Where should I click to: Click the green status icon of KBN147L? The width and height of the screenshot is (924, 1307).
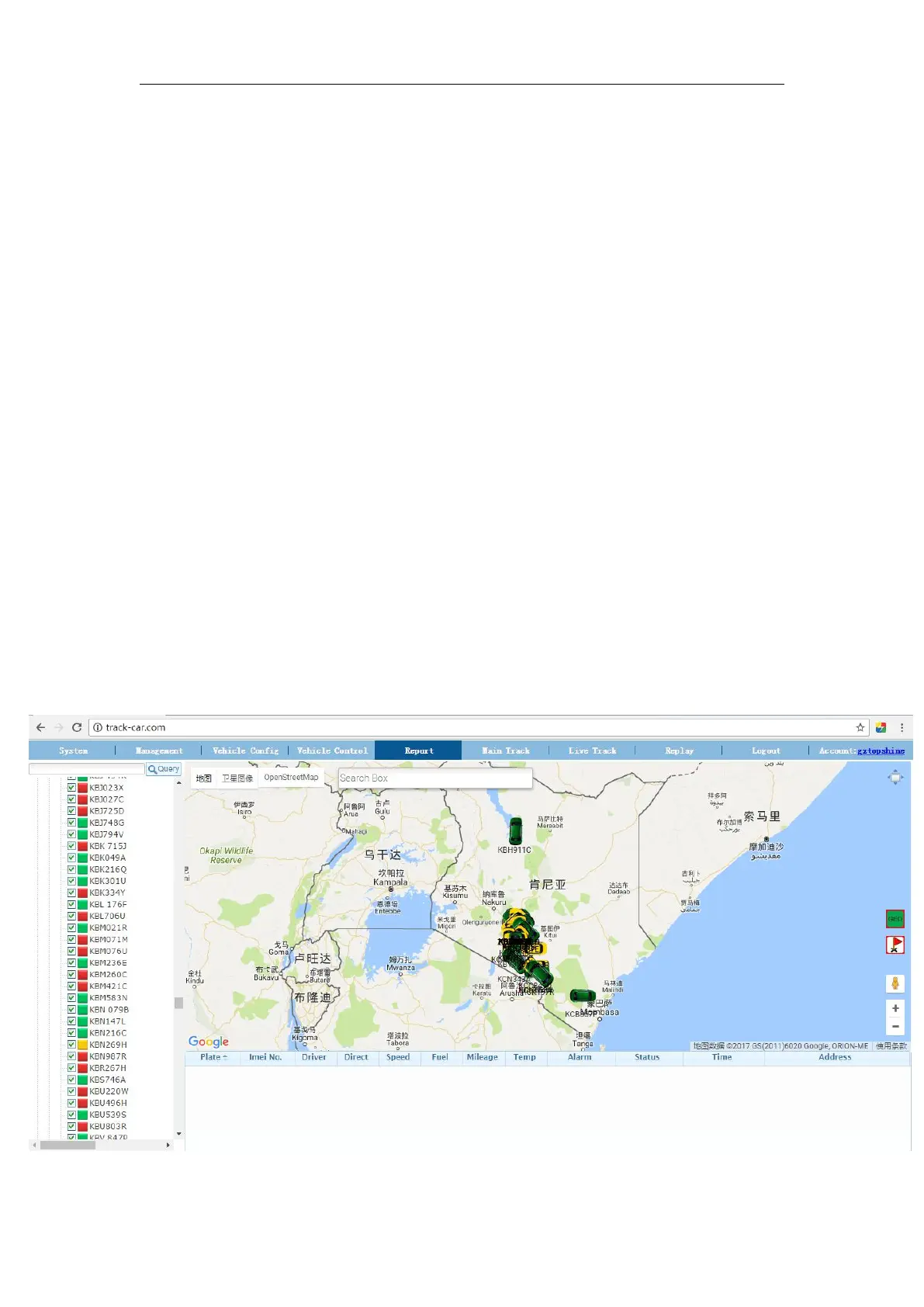coord(82,1021)
